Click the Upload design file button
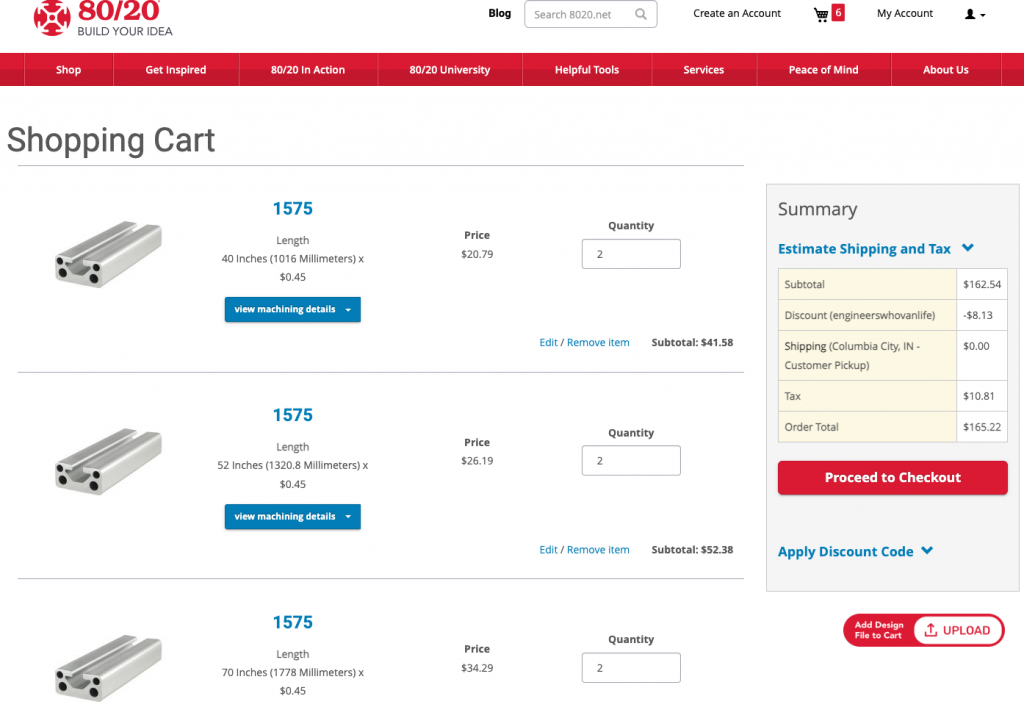1024x707 pixels. pos(957,630)
